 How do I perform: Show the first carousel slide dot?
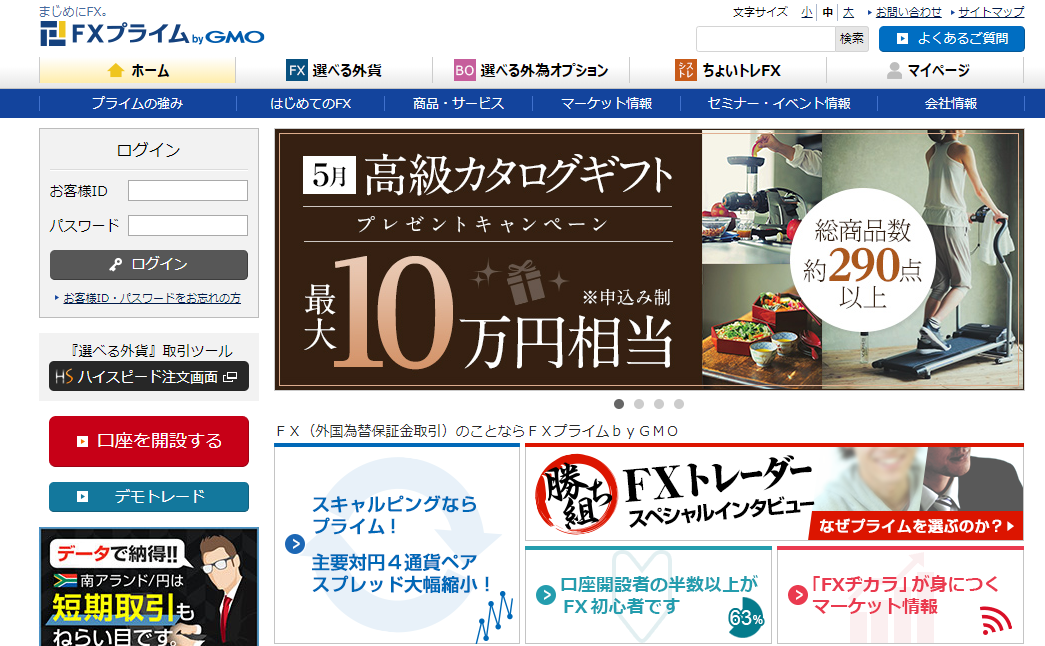click(619, 404)
